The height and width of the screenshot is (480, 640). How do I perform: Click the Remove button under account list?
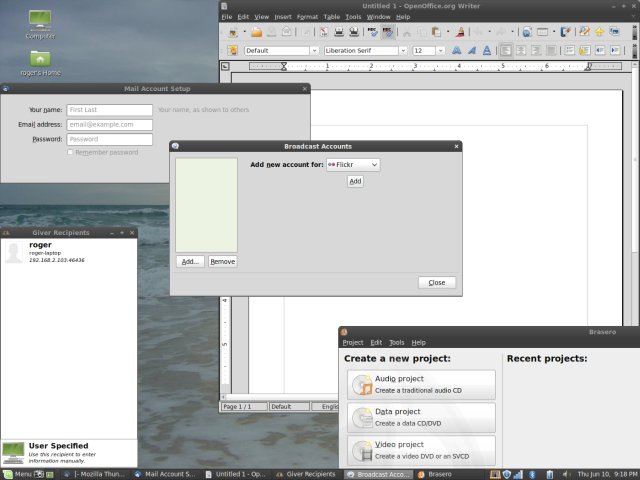pyautogui.click(x=222, y=261)
